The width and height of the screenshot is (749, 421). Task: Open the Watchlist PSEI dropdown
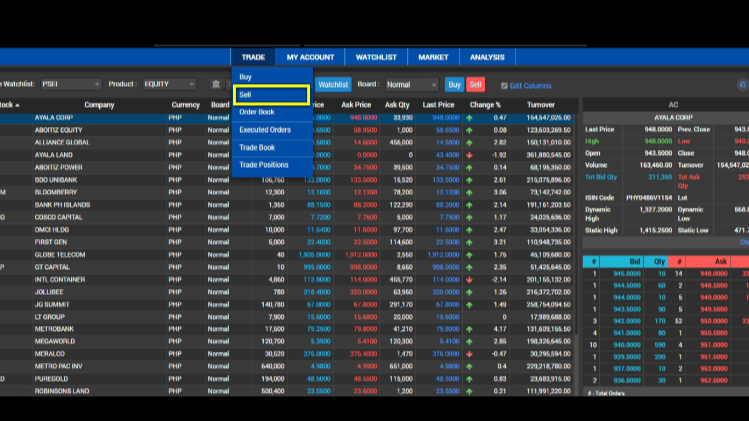click(71, 84)
